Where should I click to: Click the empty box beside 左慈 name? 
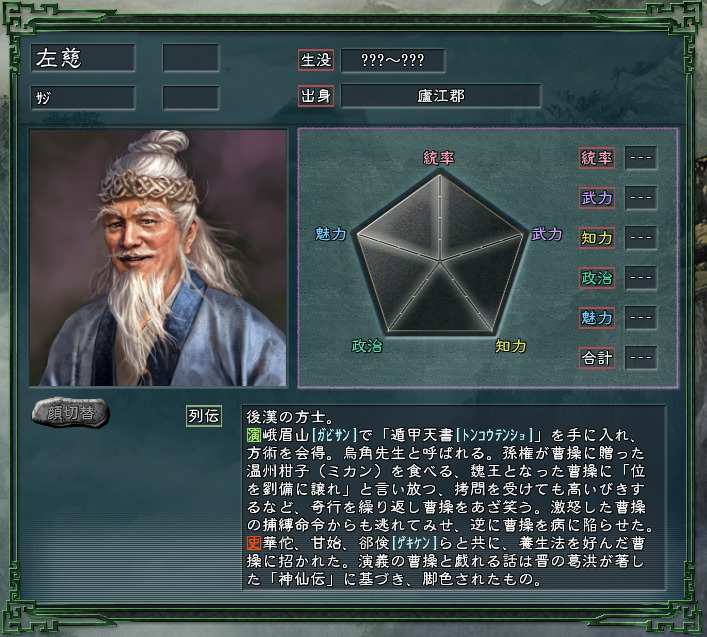[x=191, y=58]
